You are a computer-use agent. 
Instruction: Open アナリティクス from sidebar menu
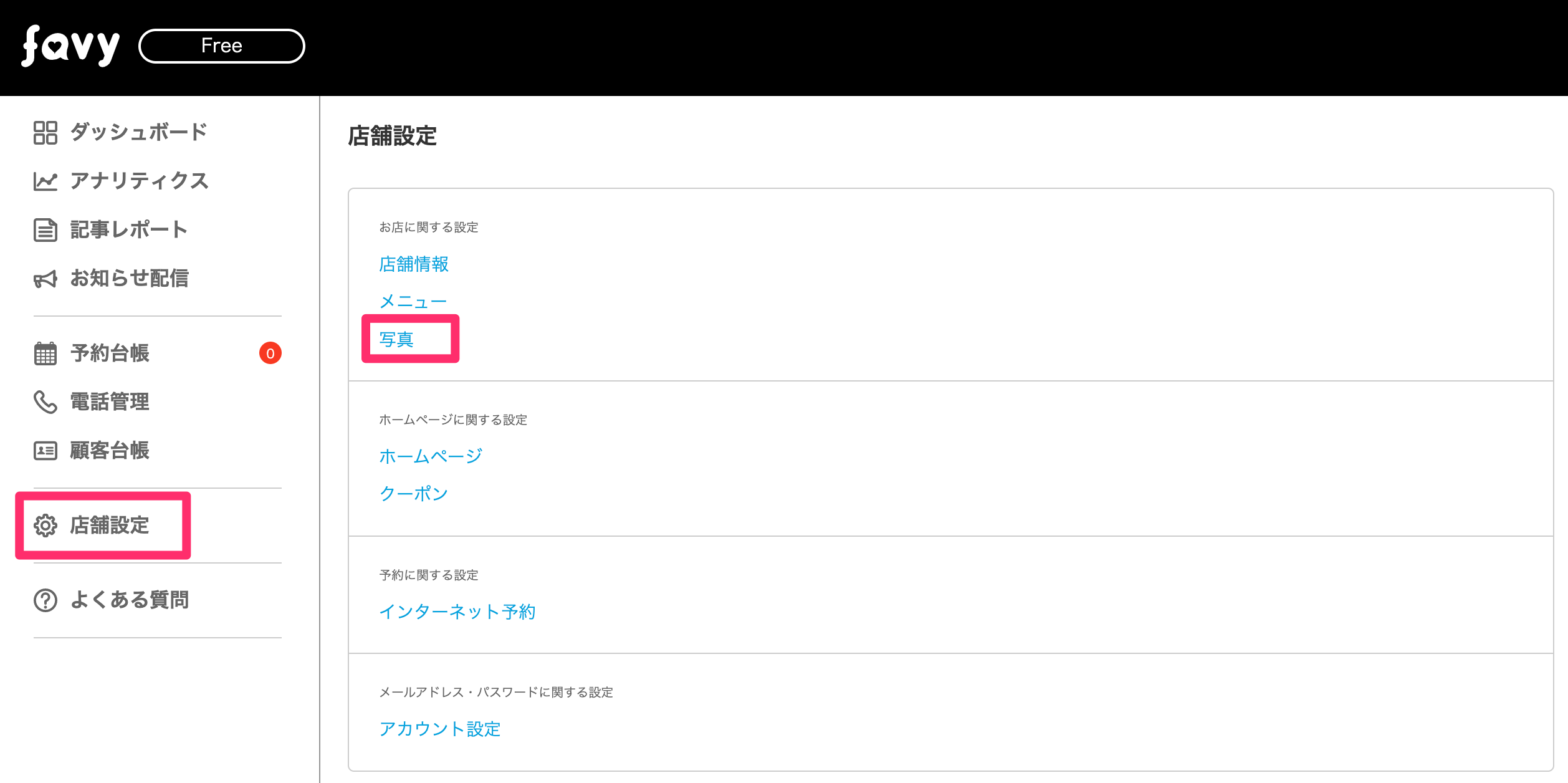(139, 181)
